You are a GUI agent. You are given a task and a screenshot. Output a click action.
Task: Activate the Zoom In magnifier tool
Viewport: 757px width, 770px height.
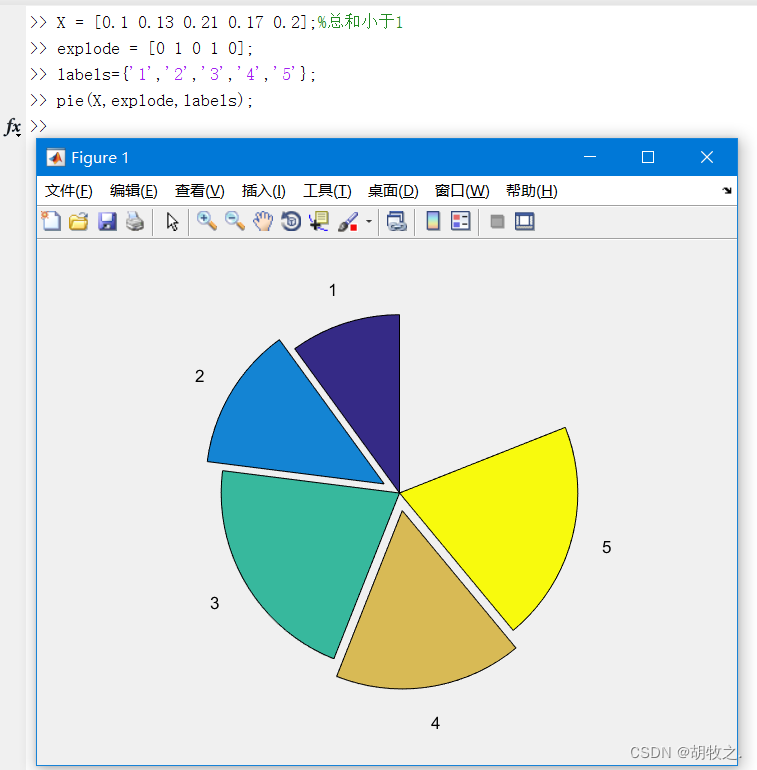[207, 221]
